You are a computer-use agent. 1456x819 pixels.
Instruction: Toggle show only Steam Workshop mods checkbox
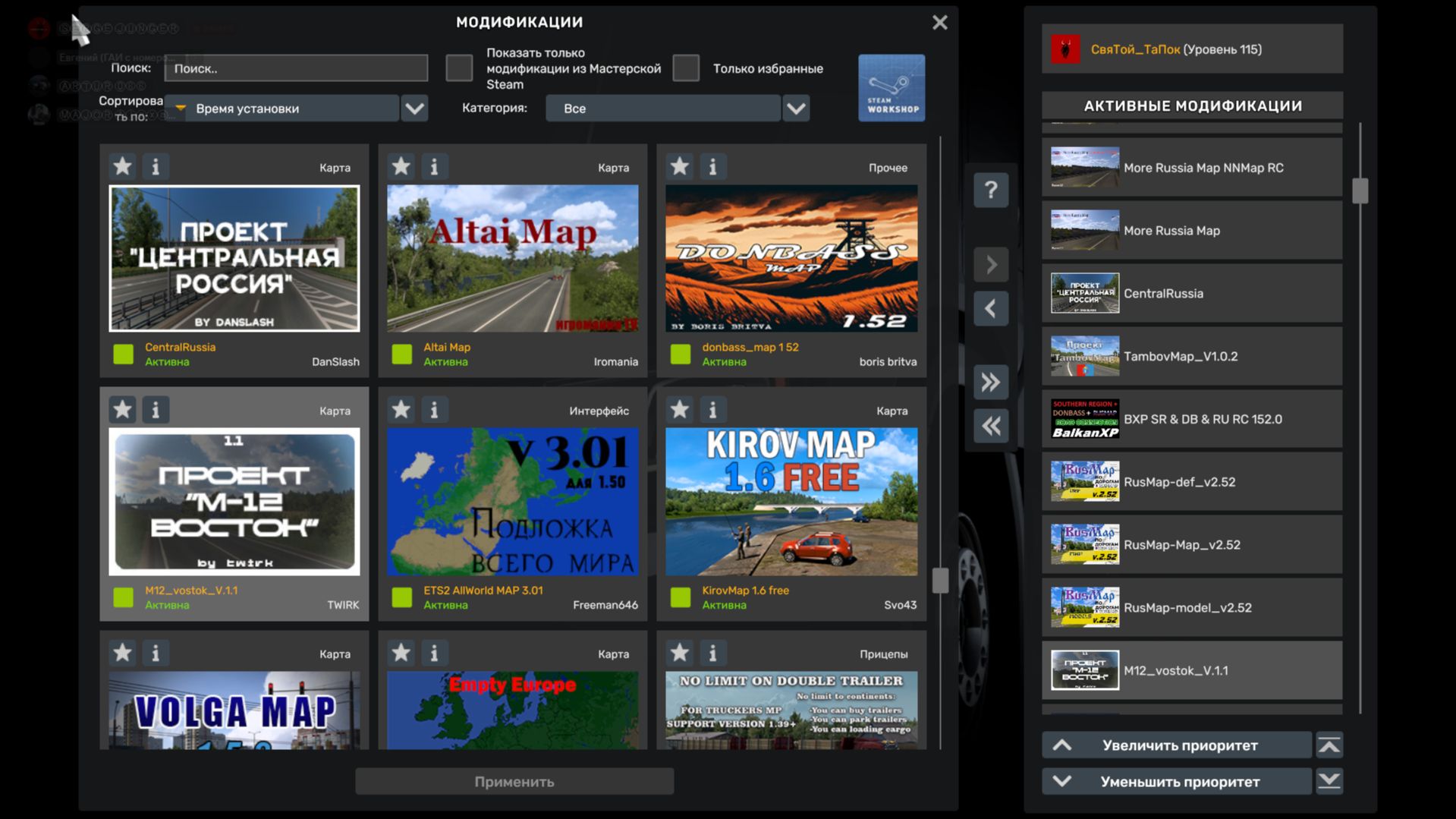pos(459,68)
